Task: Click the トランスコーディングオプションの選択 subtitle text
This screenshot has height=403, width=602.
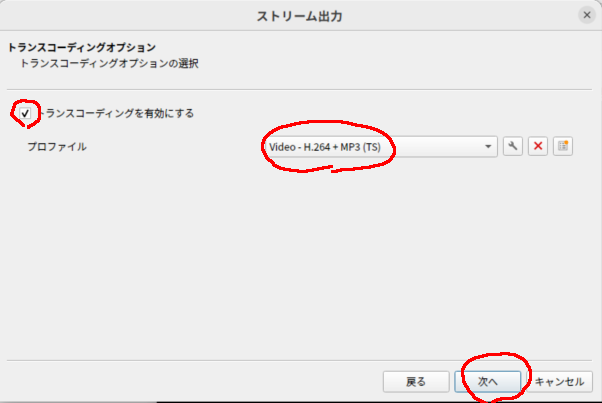Action: (x=109, y=63)
